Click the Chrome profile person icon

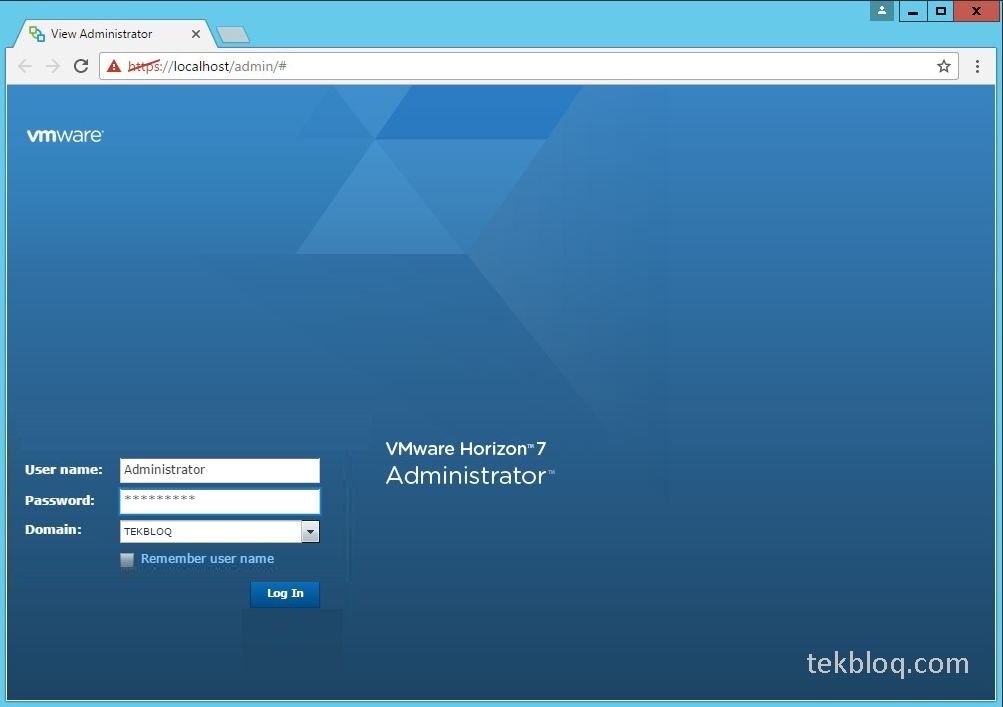(x=881, y=11)
